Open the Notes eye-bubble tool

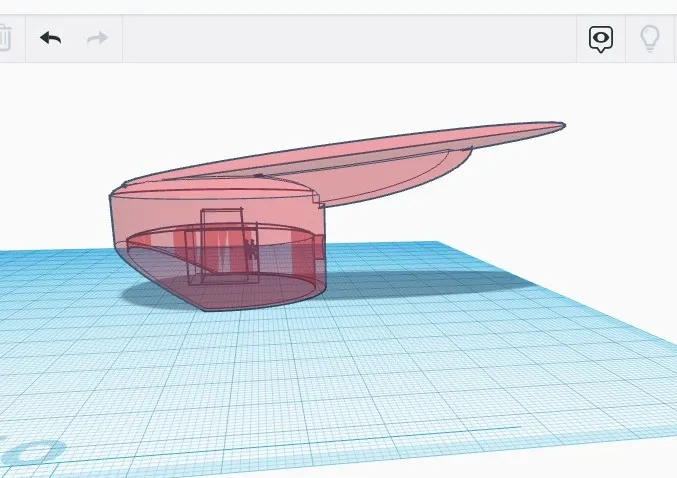[x=601, y=39]
